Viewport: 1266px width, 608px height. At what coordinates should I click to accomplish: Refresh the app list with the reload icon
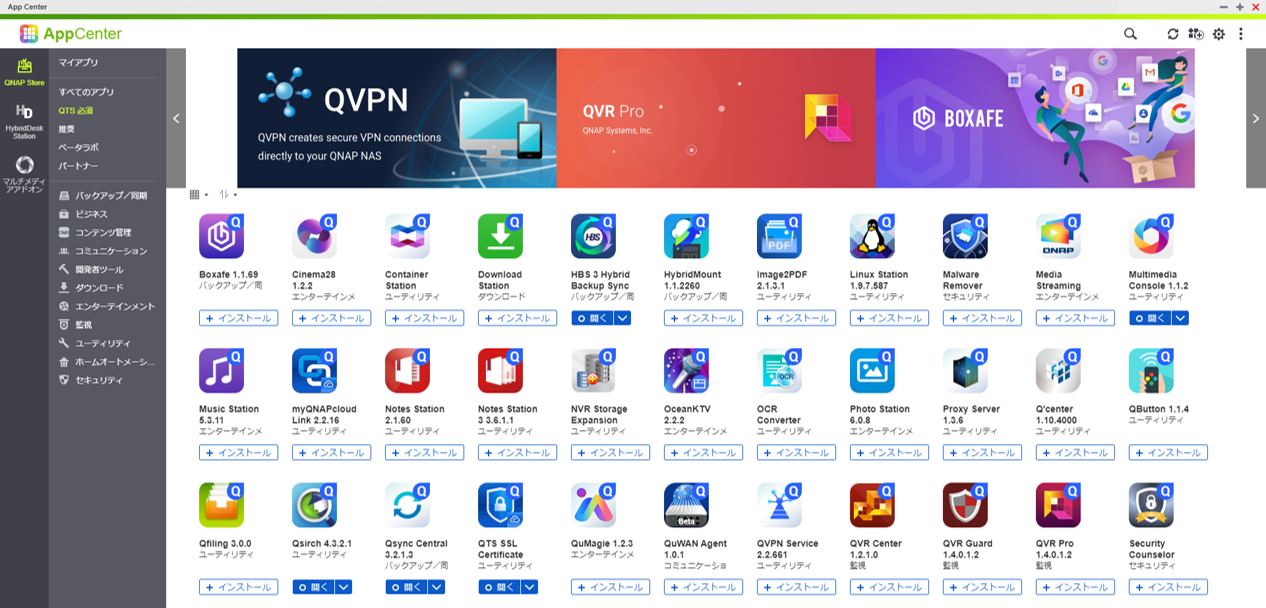[1173, 34]
